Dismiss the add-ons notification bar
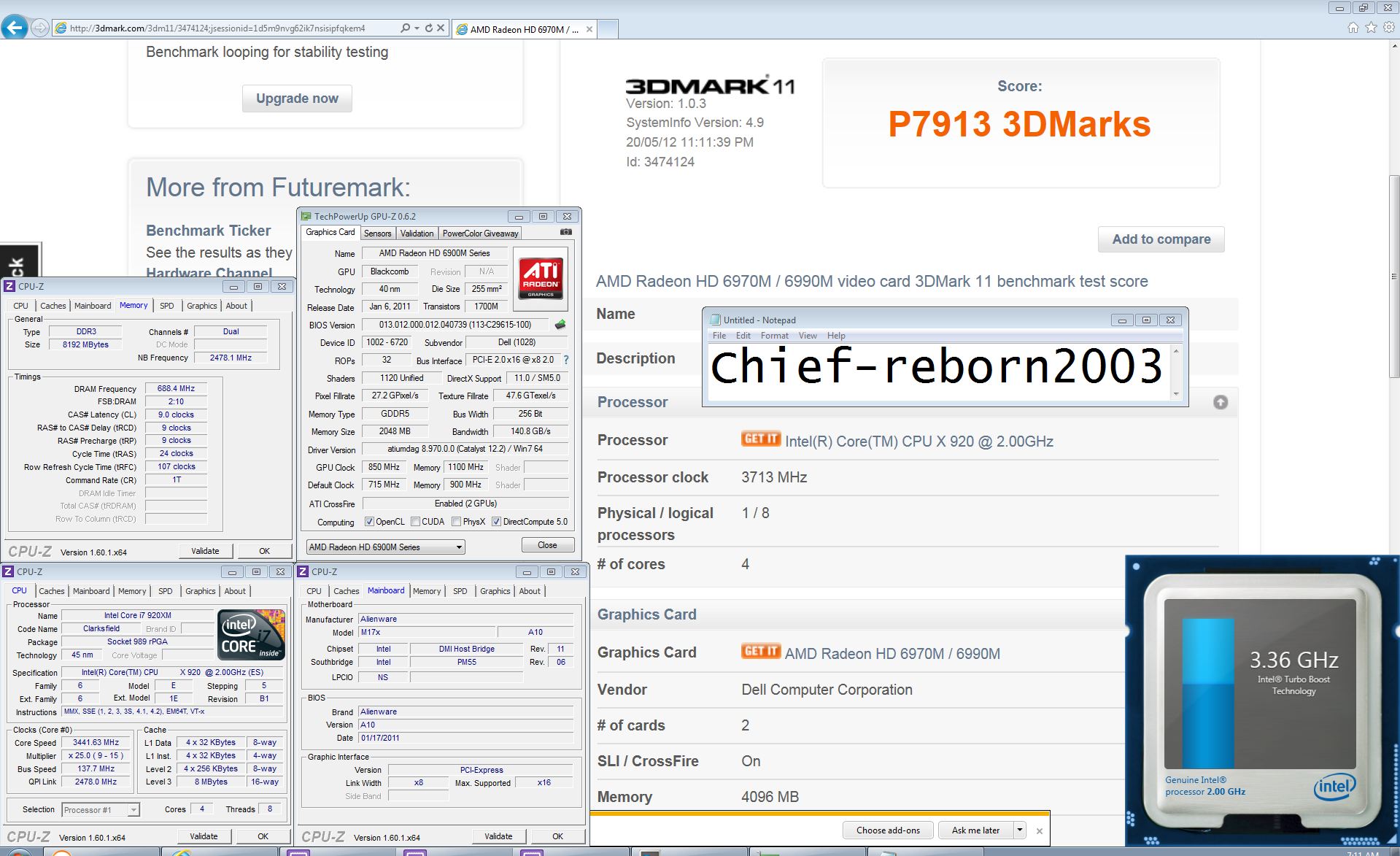The height and width of the screenshot is (856, 1400). tap(1040, 830)
